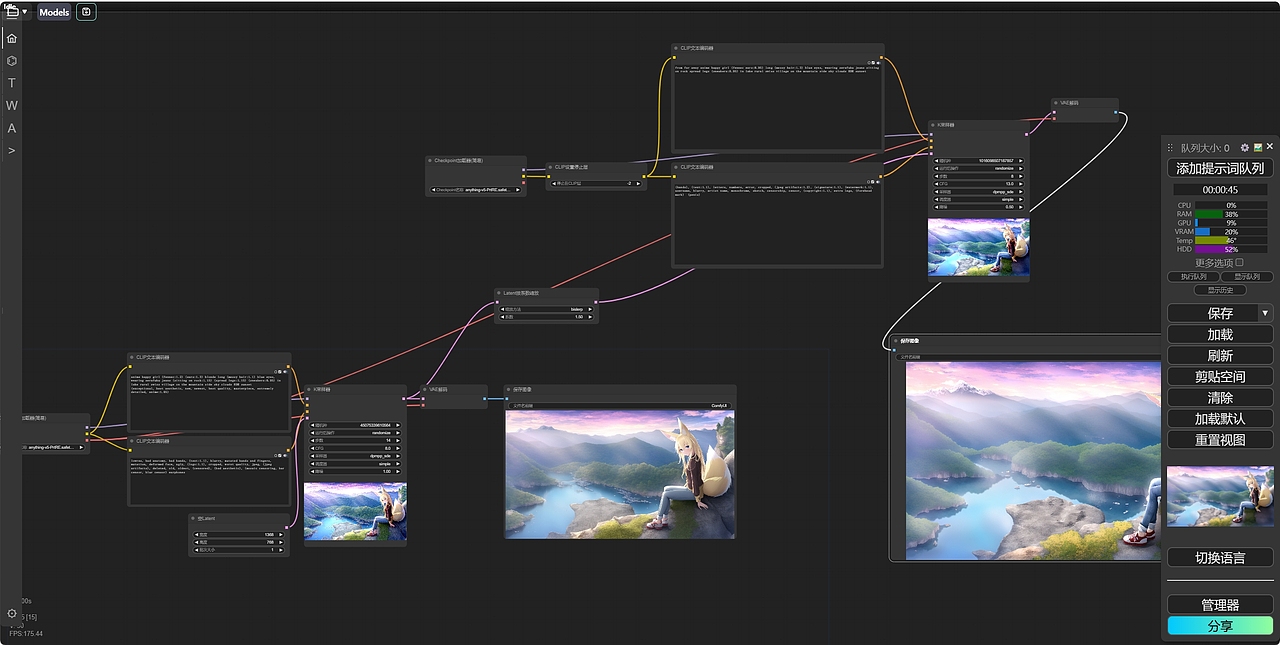Collapse the large right 保存图像 node via dot
Viewport: 1280px width, 645px height.
tap(894, 340)
